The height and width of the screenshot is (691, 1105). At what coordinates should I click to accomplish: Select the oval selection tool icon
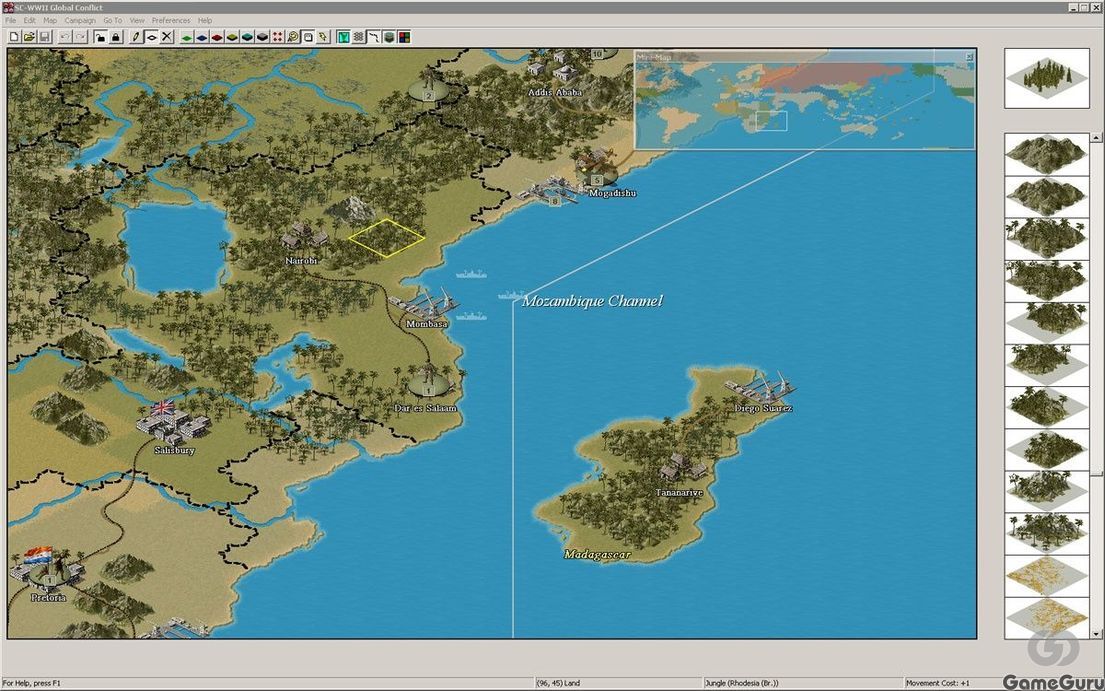point(152,37)
